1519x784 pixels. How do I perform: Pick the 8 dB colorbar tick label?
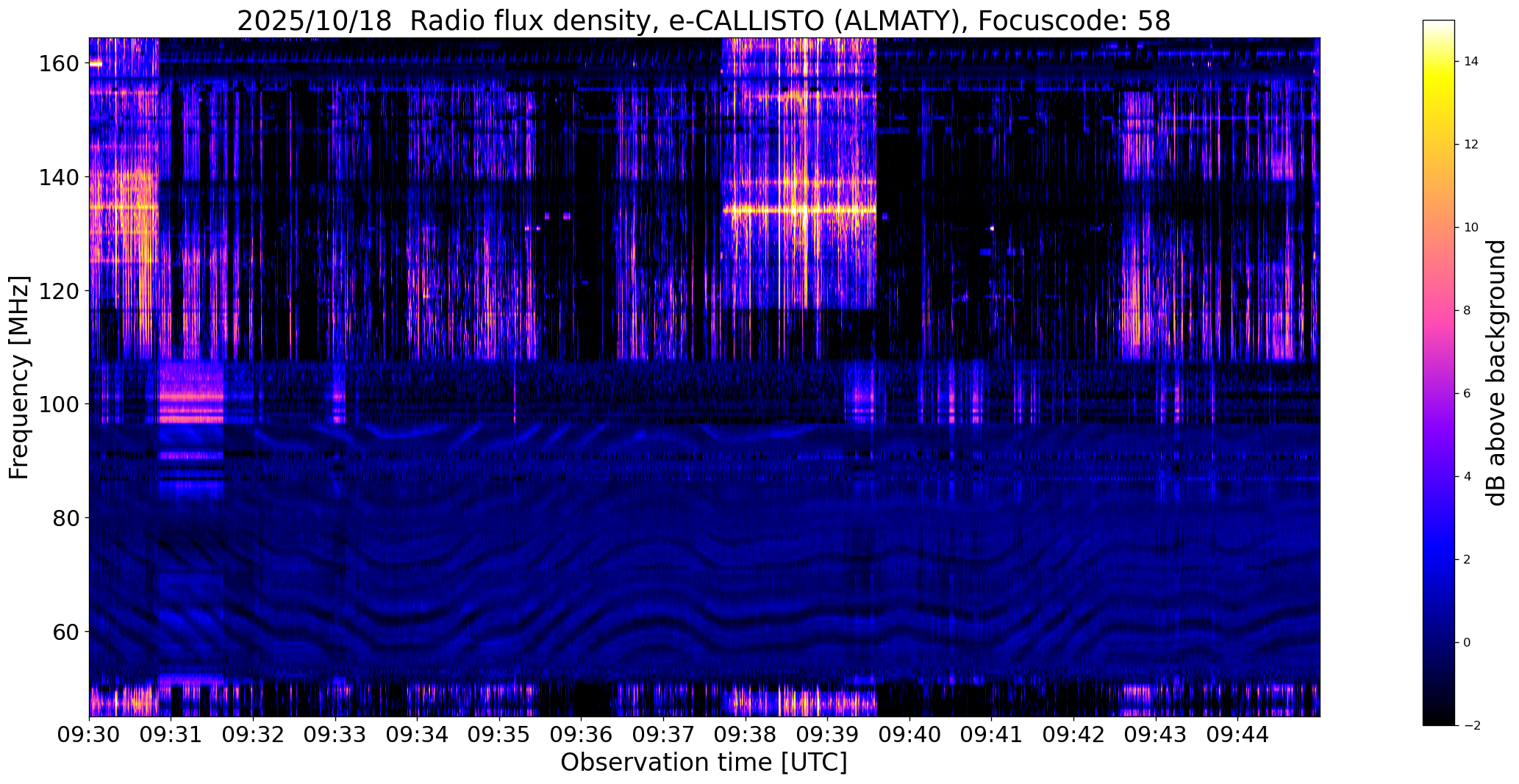coord(1467,311)
